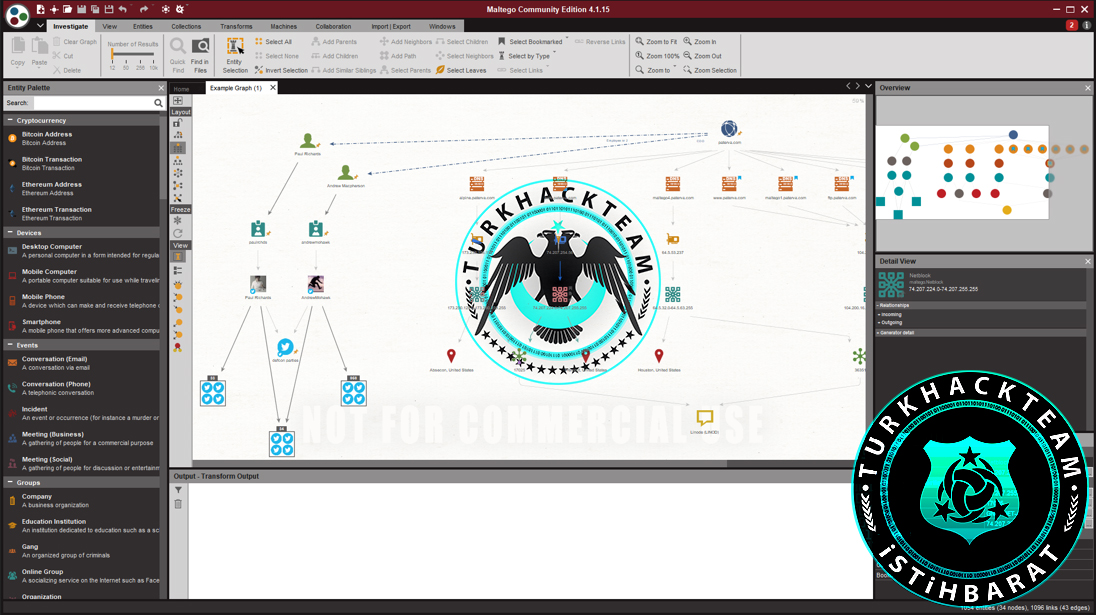Select Bitcoin Address in the palette
The width and height of the screenshot is (1096, 615).
pos(81,138)
